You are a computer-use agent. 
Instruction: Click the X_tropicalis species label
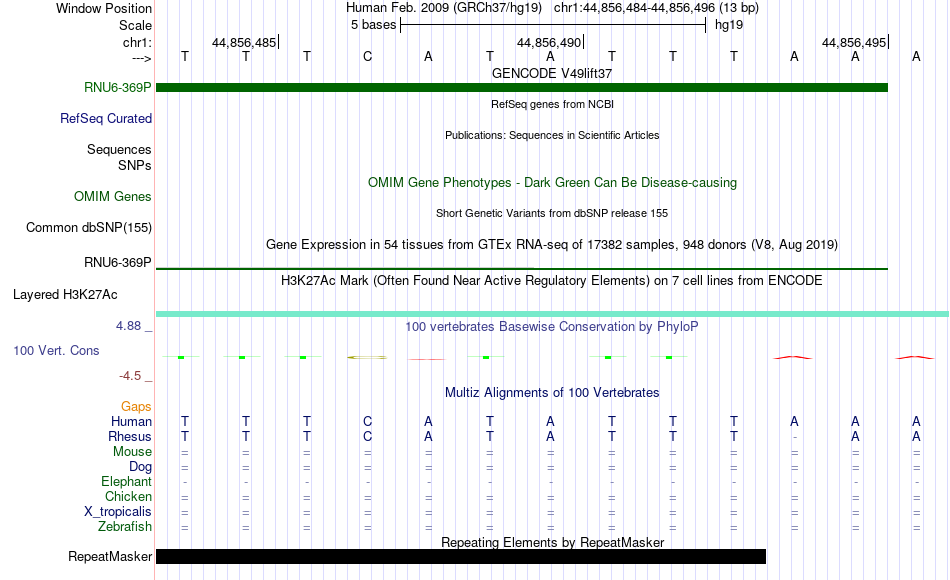coord(118,512)
